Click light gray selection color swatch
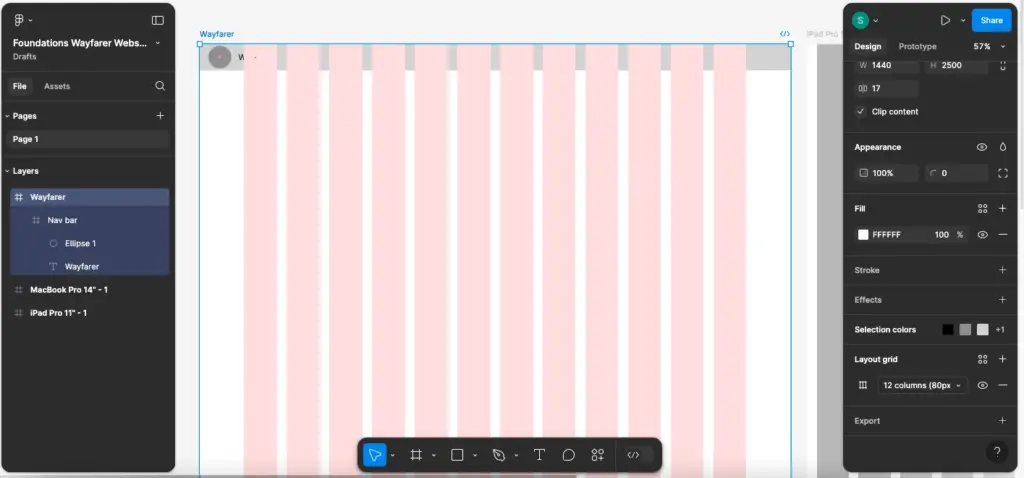Screen dimensions: 1024x478 [x=982, y=330]
